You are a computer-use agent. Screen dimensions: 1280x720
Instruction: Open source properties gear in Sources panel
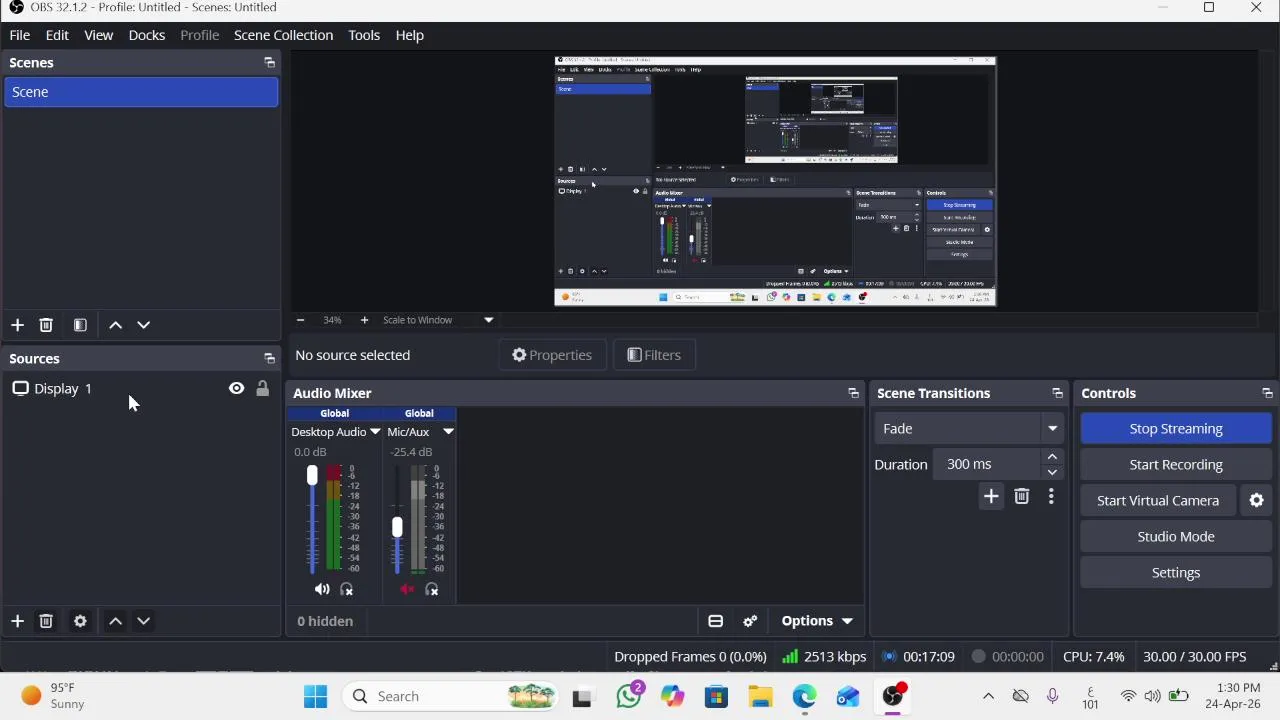(x=80, y=621)
